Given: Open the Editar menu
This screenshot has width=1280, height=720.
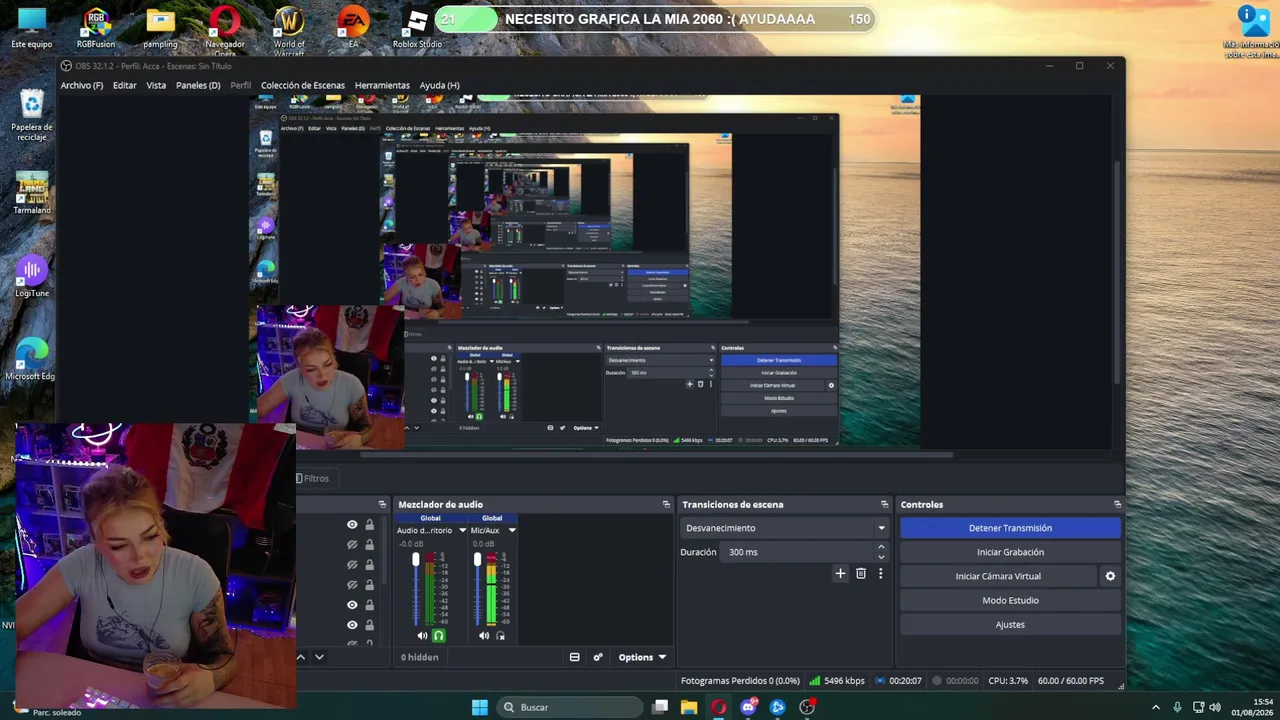Looking at the screenshot, I should 125,85.
